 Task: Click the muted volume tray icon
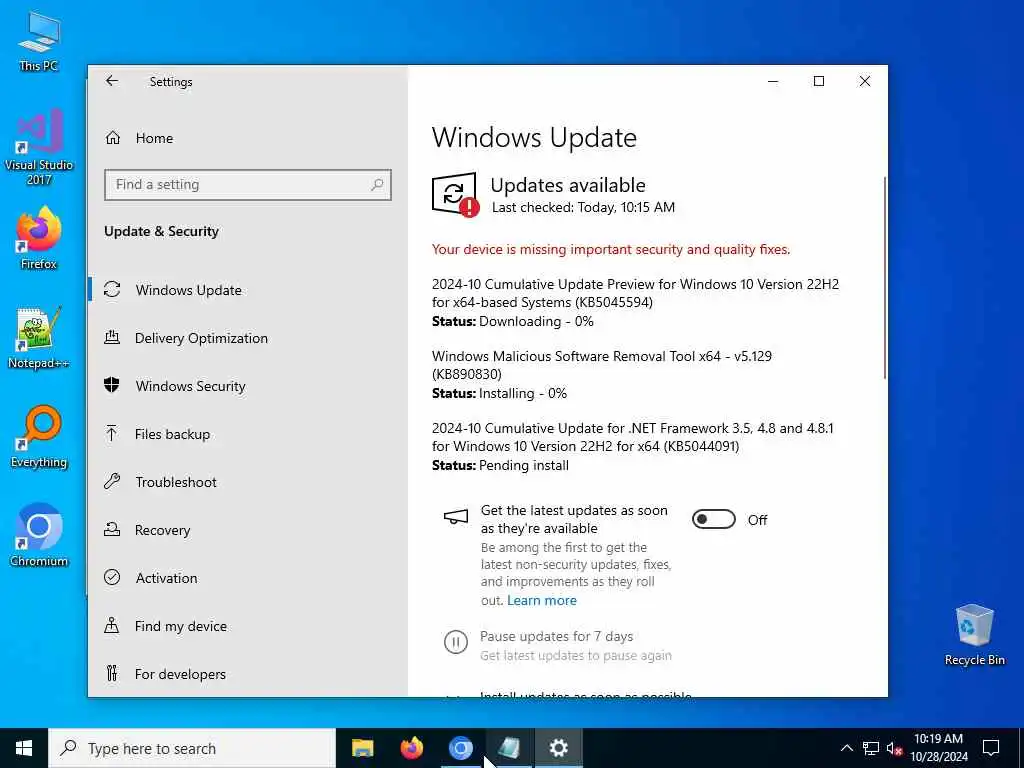(x=895, y=748)
